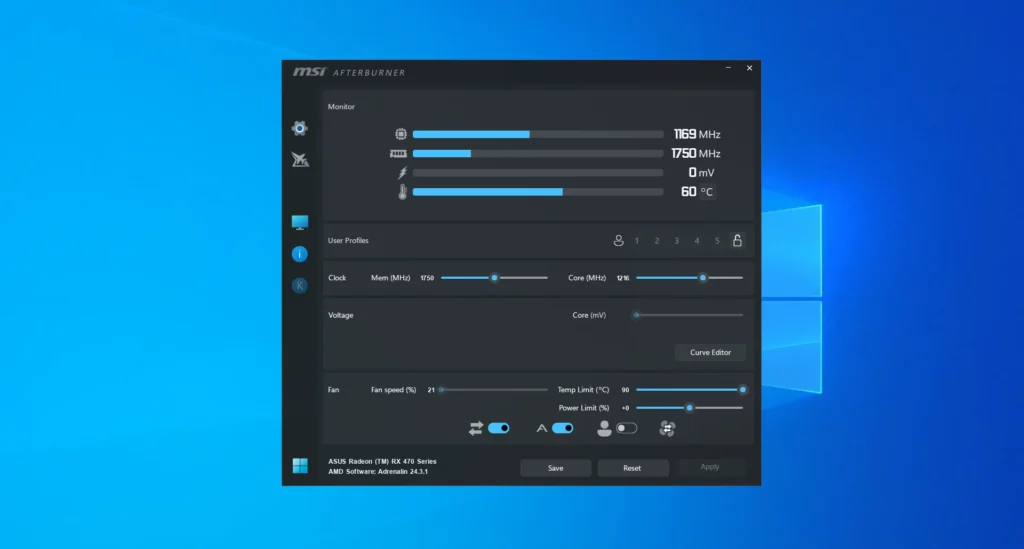
Task: Click the GPU core clock chip icon
Action: [401, 134]
